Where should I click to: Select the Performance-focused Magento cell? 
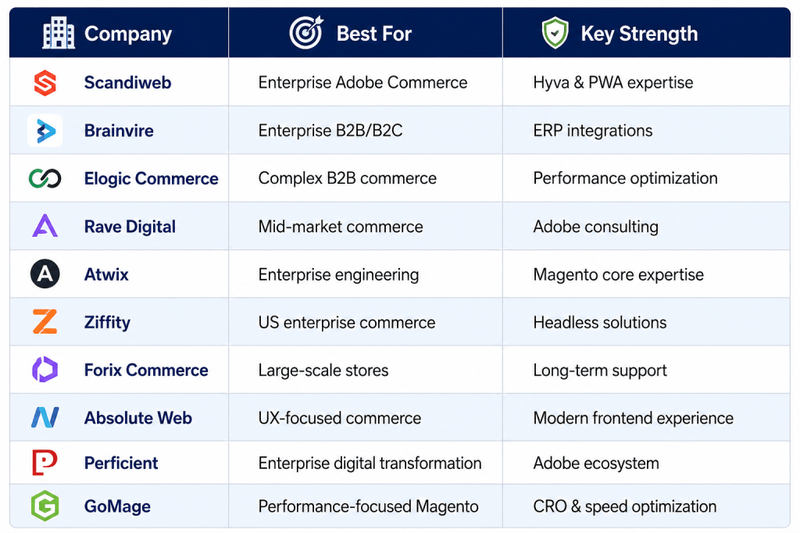click(365, 506)
